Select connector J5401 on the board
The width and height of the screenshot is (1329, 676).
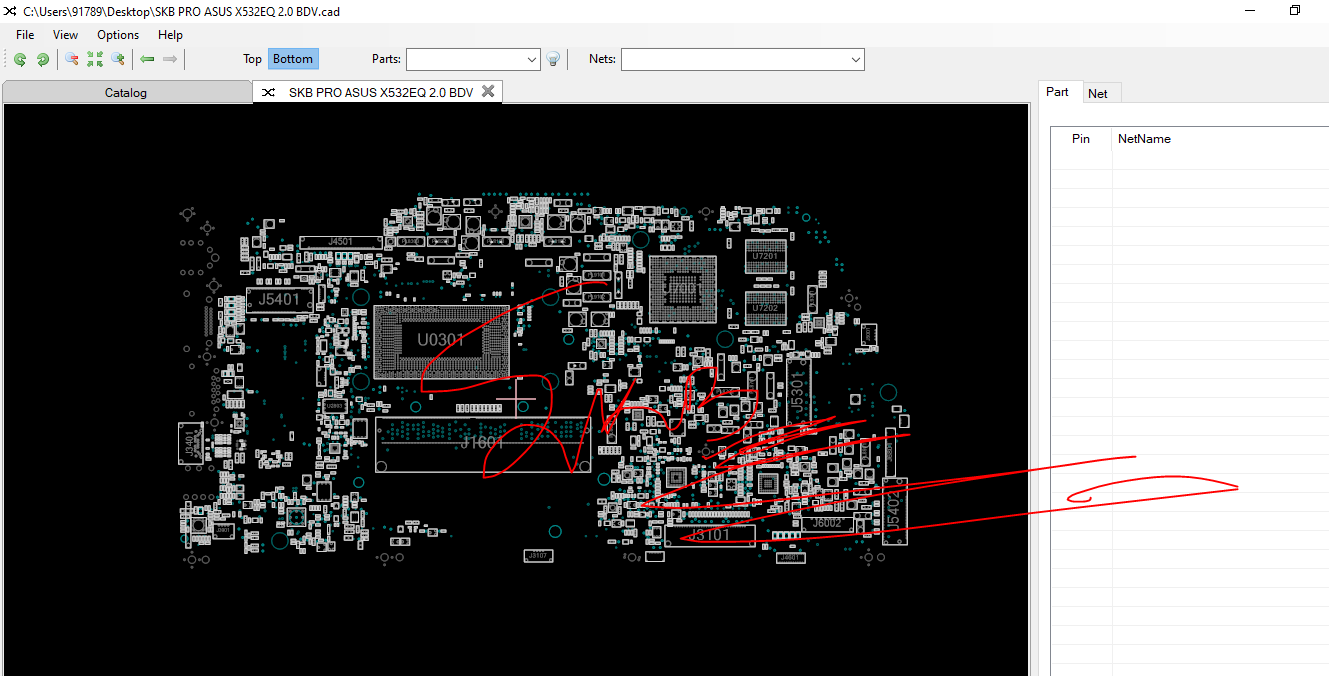279,299
